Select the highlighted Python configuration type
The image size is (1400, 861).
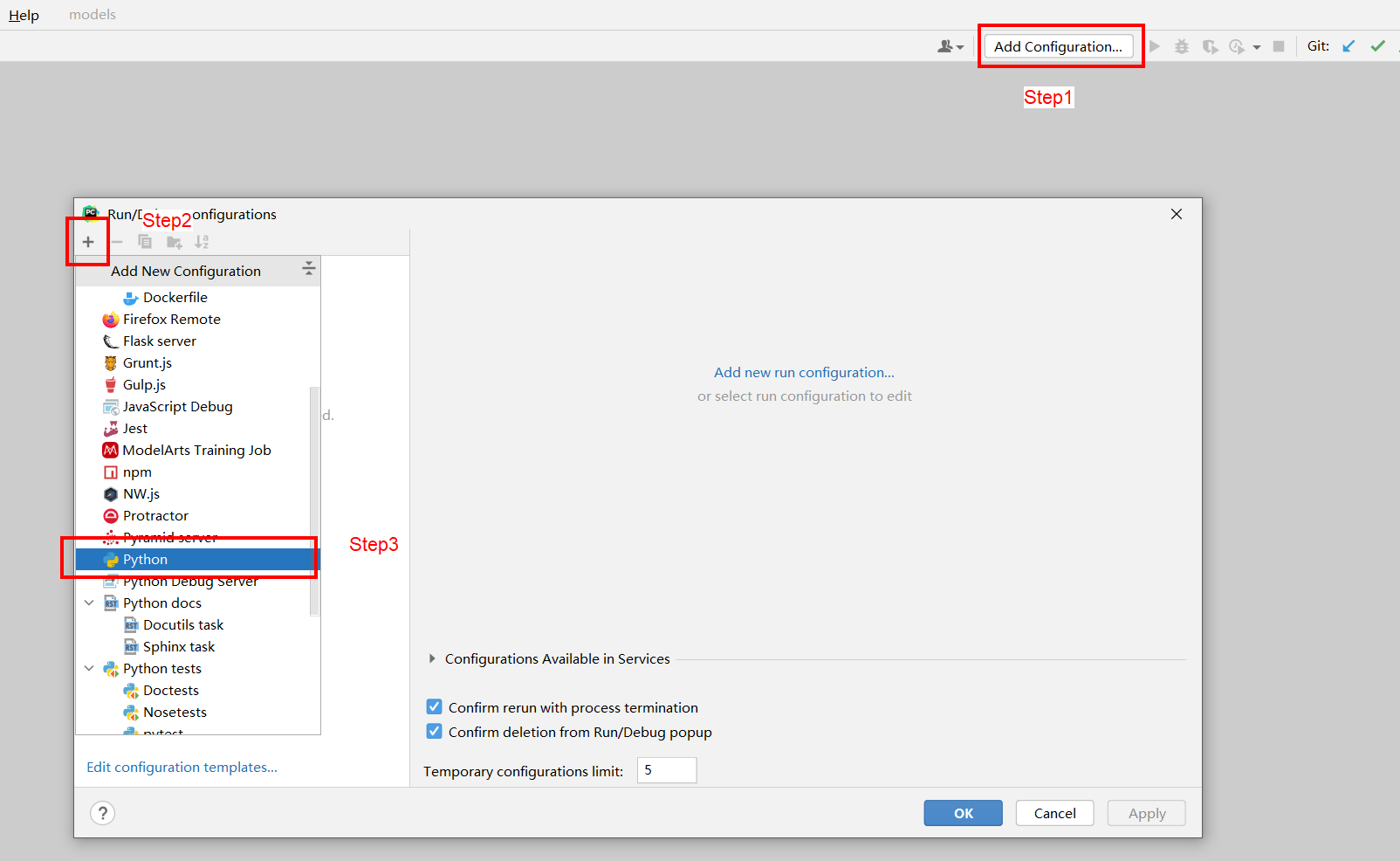198,560
